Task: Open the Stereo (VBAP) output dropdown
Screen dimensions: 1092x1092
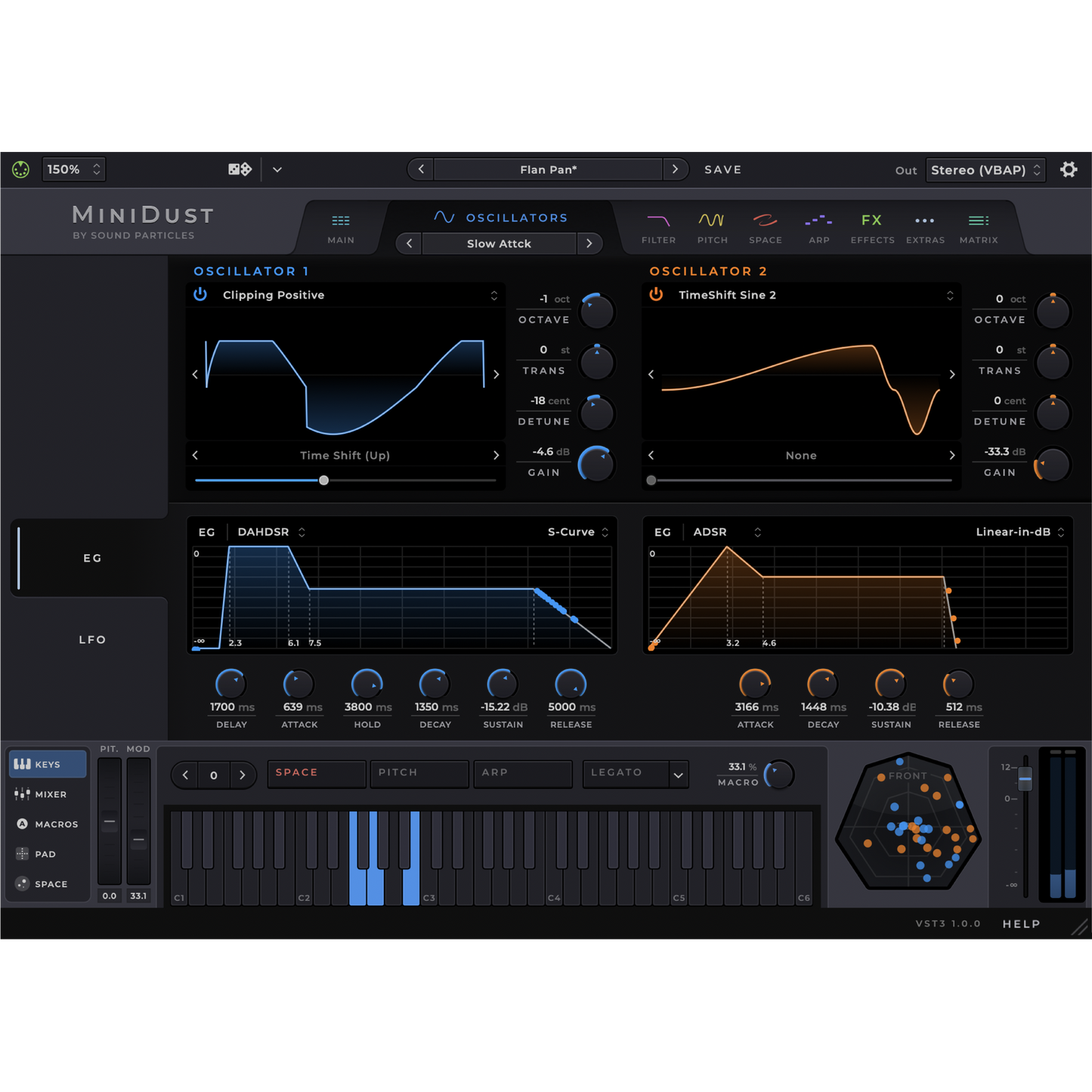Action: tap(985, 170)
